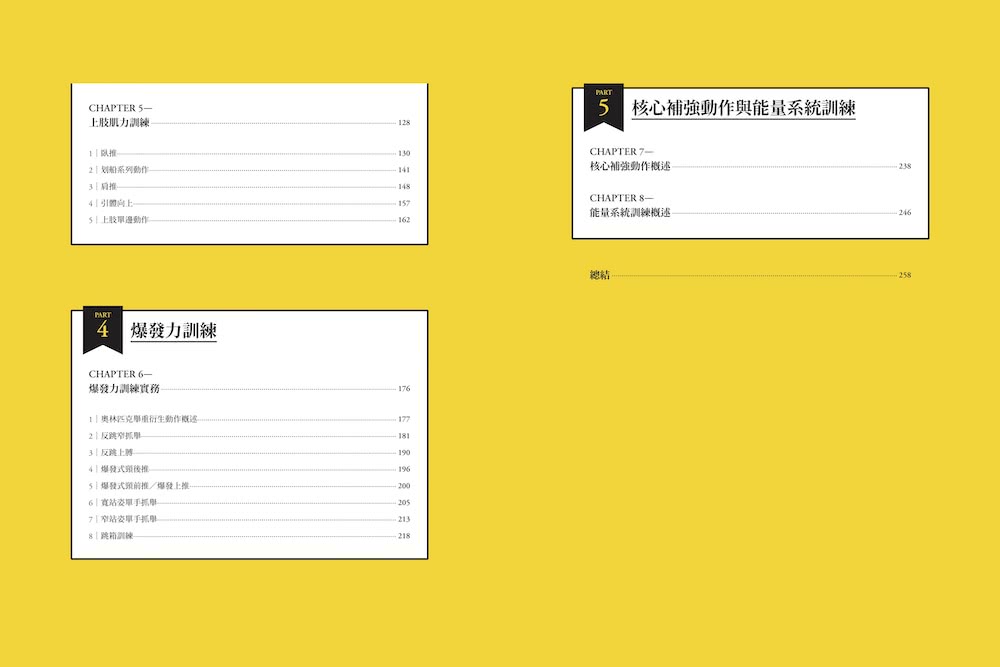This screenshot has width=1000, height=667.
Task: Go to chapter 上肢肌力訓練
Action: 119,123
